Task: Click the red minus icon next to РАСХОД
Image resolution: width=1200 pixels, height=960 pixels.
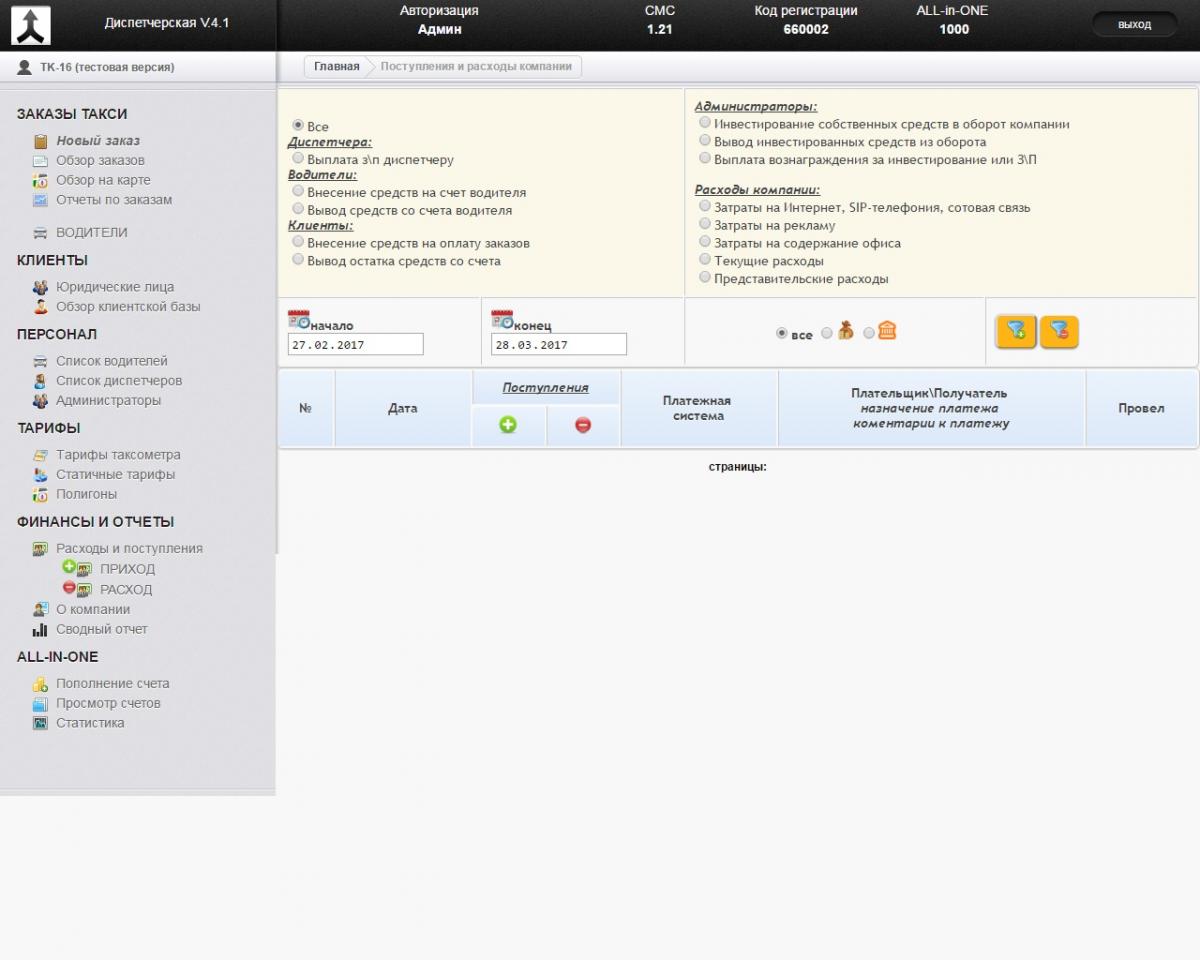Action: click(69, 588)
